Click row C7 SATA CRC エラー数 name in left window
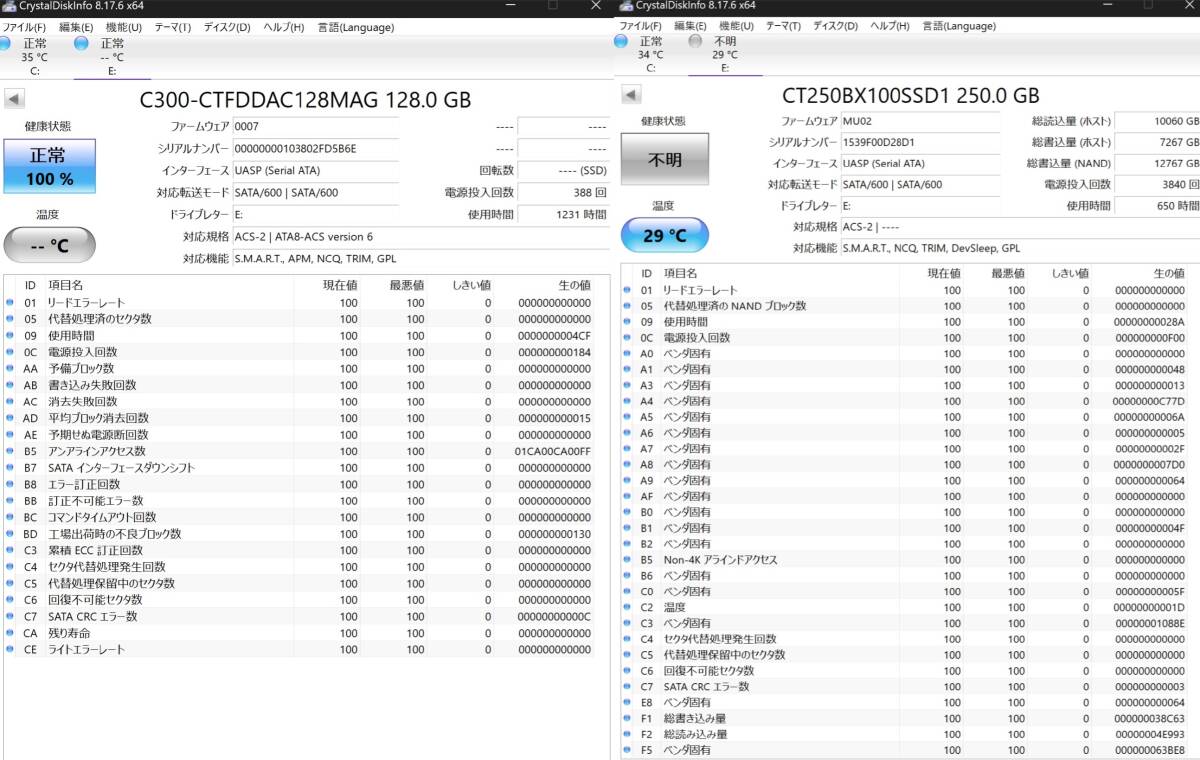The width and height of the screenshot is (1200, 760). click(93, 616)
